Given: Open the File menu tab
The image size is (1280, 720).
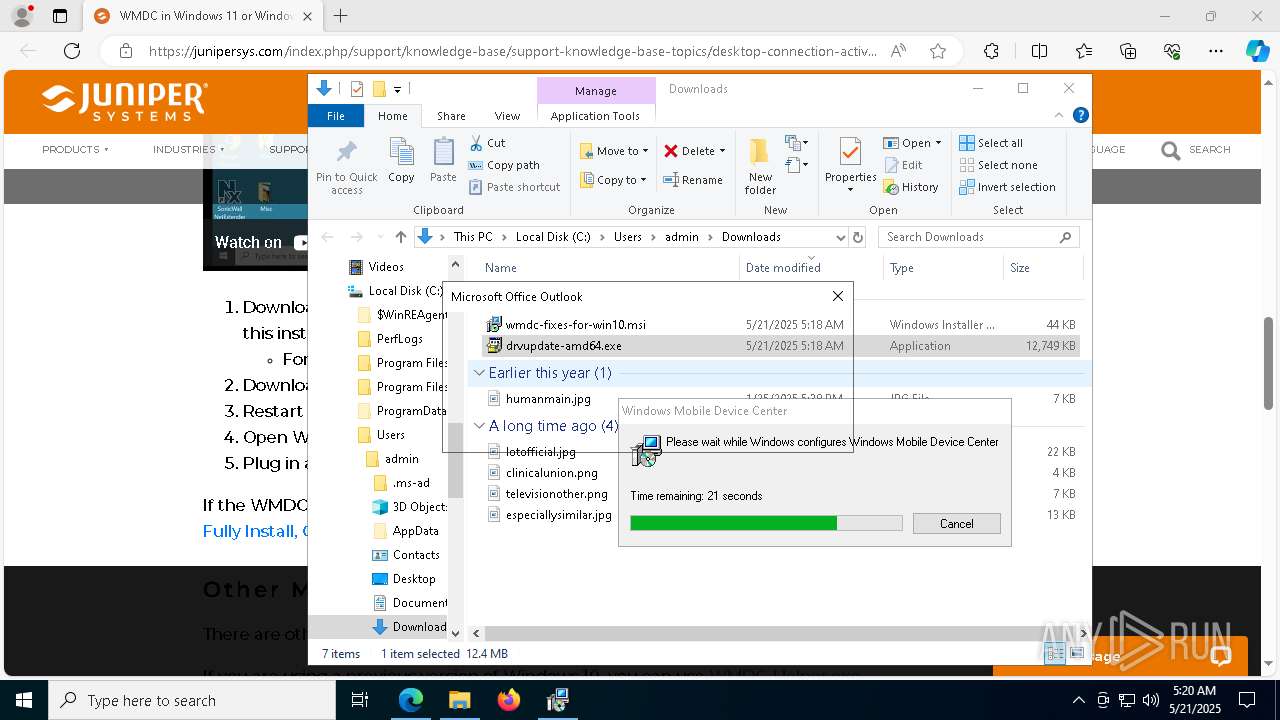Looking at the screenshot, I should click(x=336, y=116).
